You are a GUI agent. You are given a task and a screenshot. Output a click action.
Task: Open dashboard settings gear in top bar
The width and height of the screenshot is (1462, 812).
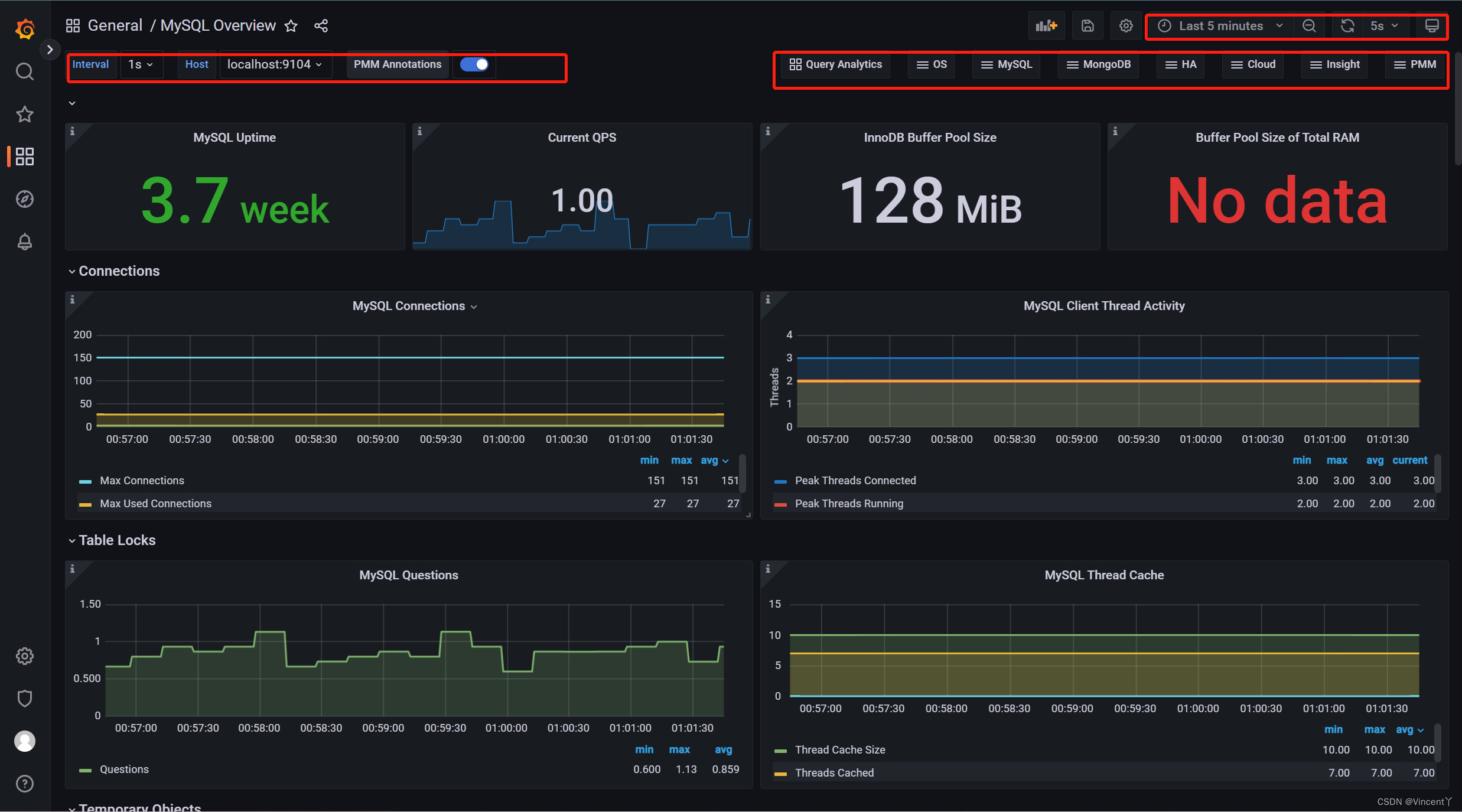tap(1126, 26)
